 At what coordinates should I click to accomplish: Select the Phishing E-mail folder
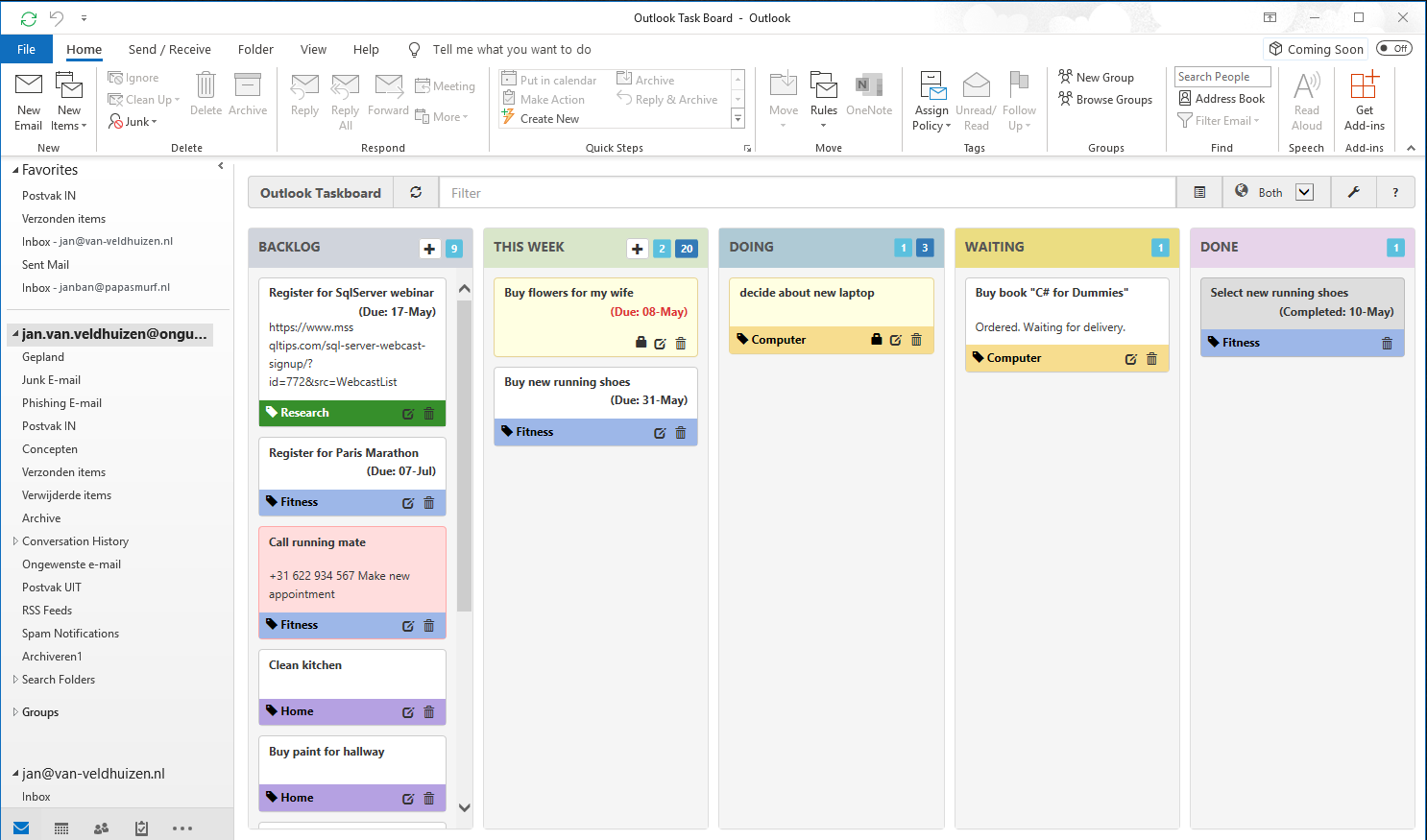click(x=61, y=403)
